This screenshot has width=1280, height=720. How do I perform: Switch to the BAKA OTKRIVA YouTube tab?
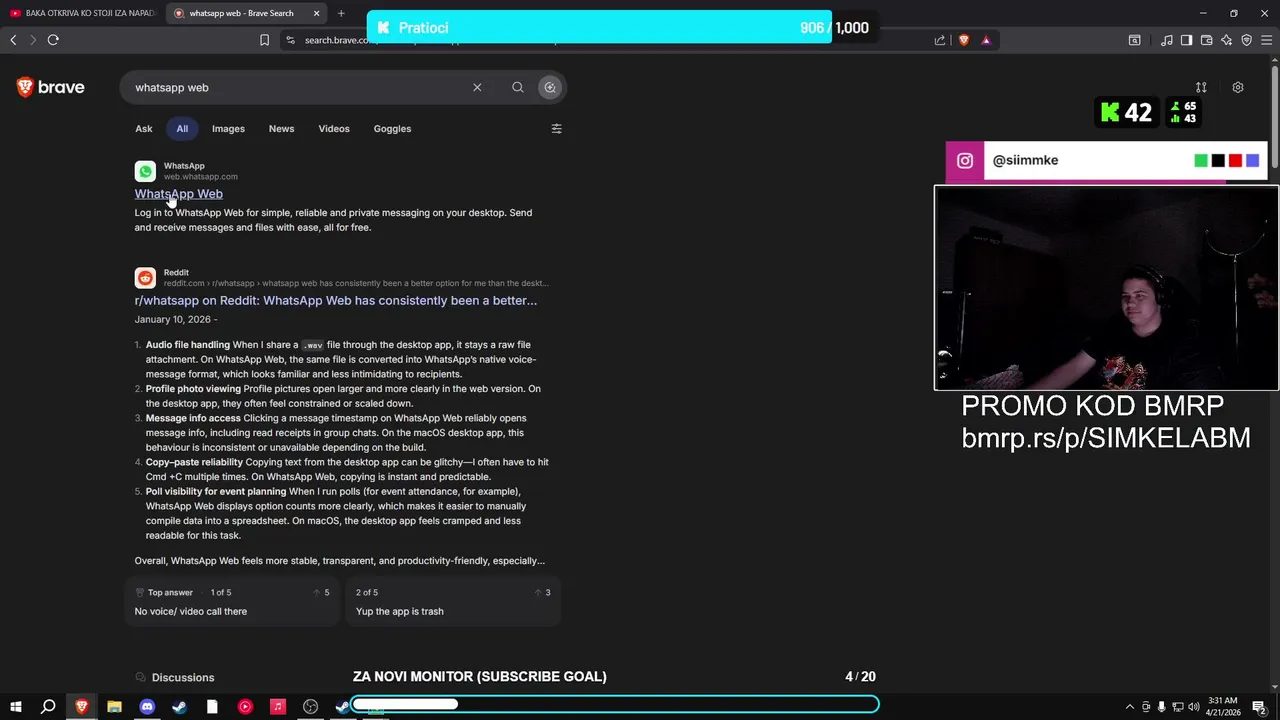[x=82, y=13]
